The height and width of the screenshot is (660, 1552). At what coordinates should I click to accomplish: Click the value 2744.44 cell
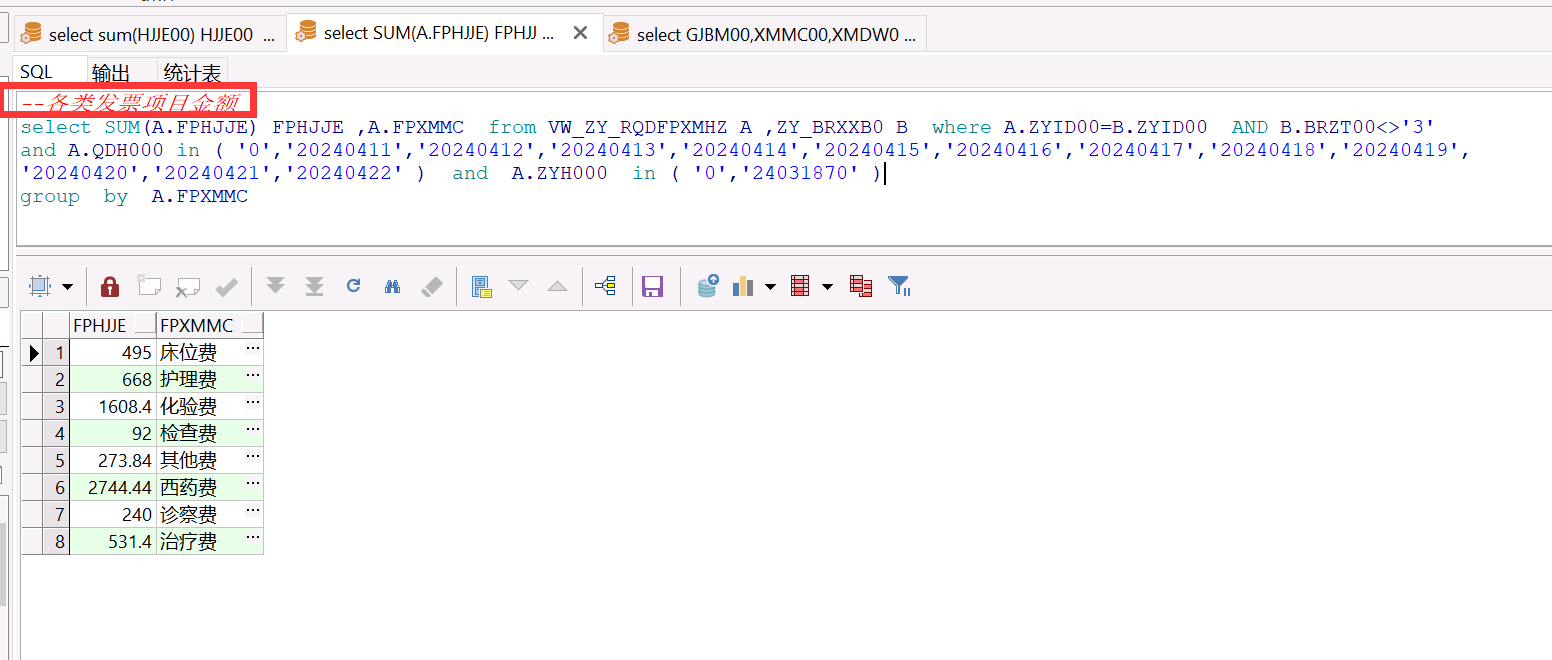(113, 487)
